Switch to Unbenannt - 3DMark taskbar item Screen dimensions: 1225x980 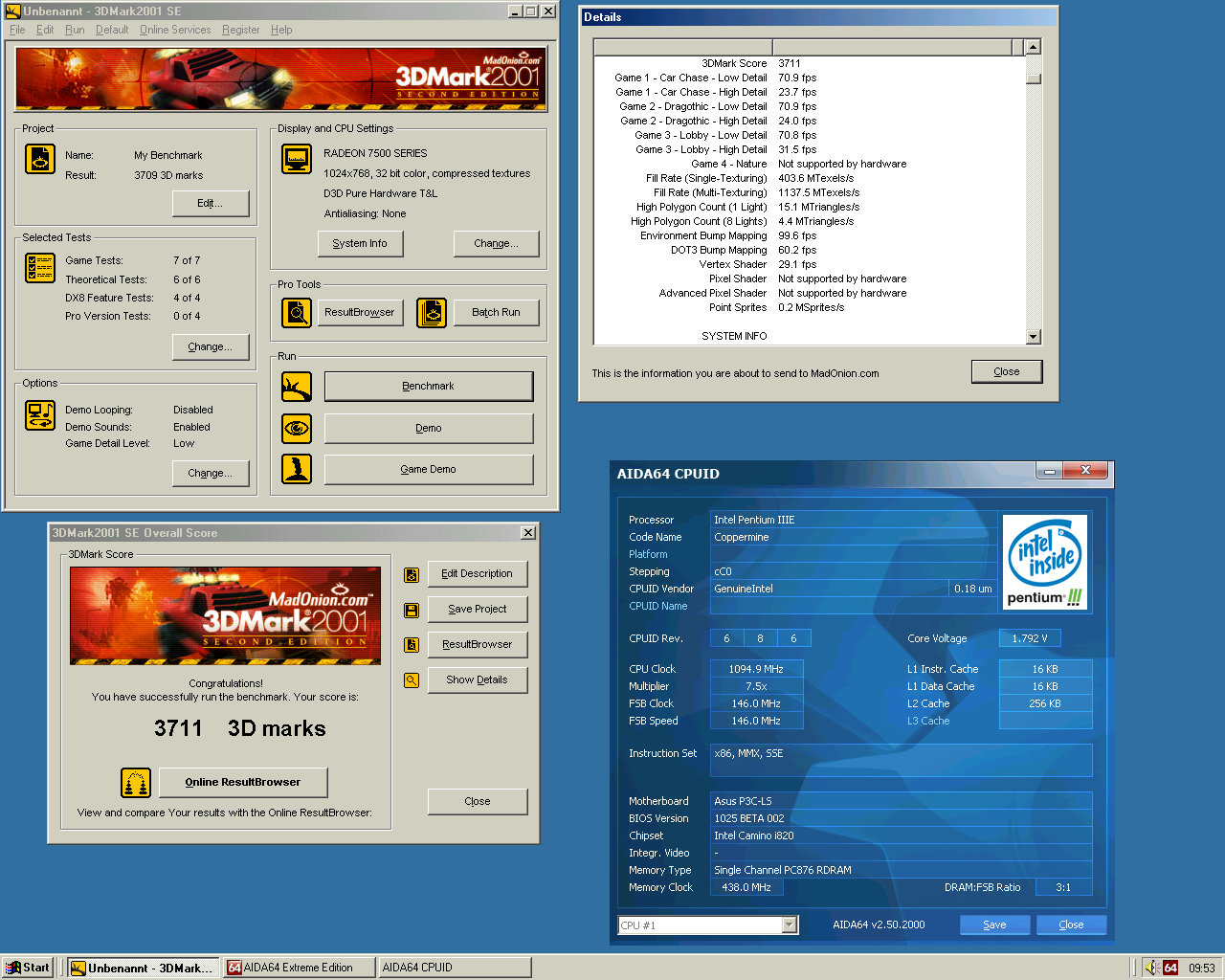click(x=143, y=968)
